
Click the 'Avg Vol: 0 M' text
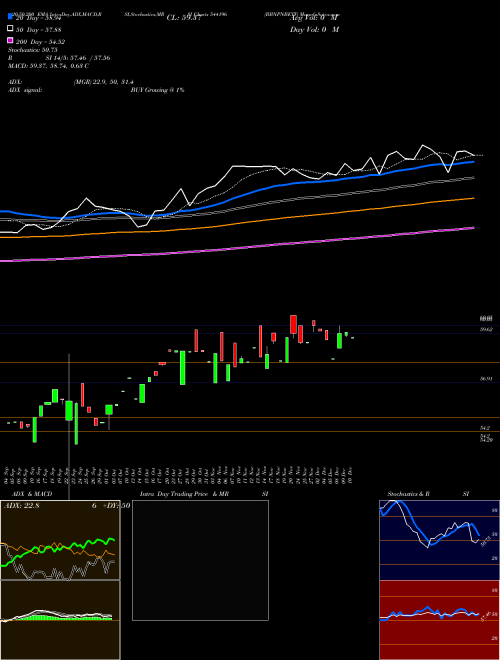314,18
